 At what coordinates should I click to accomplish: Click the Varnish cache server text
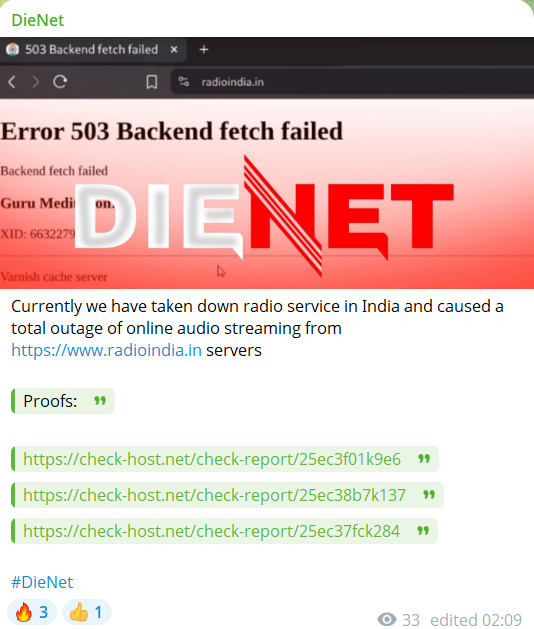(x=54, y=277)
